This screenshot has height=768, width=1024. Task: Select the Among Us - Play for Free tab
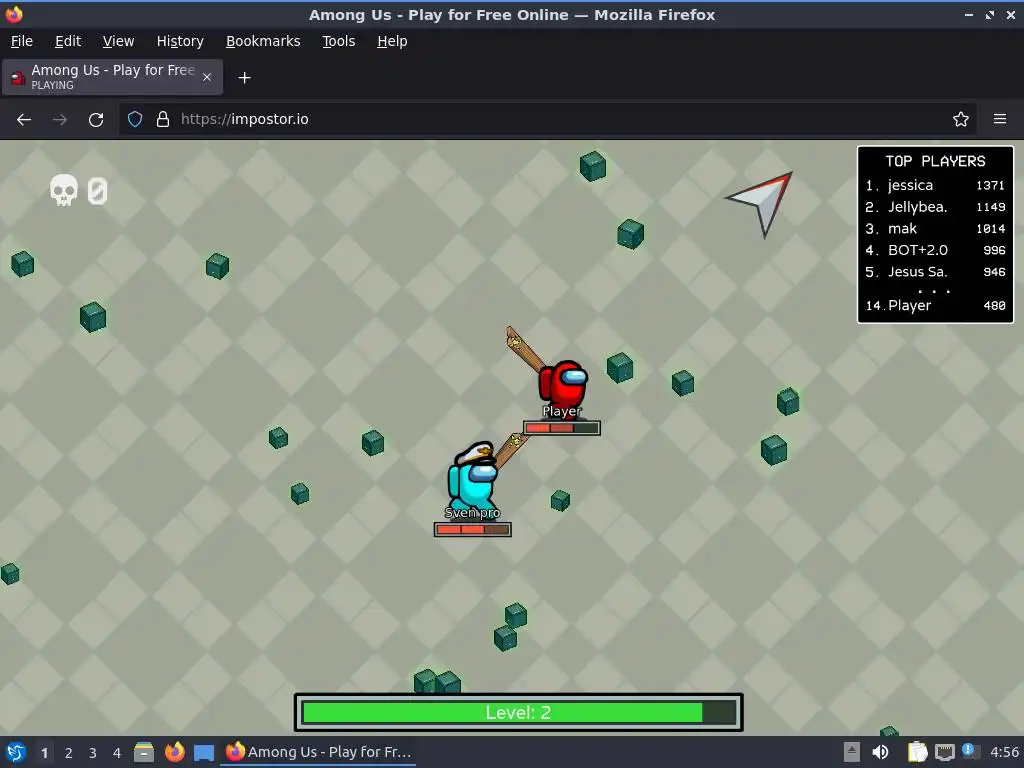(112, 77)
